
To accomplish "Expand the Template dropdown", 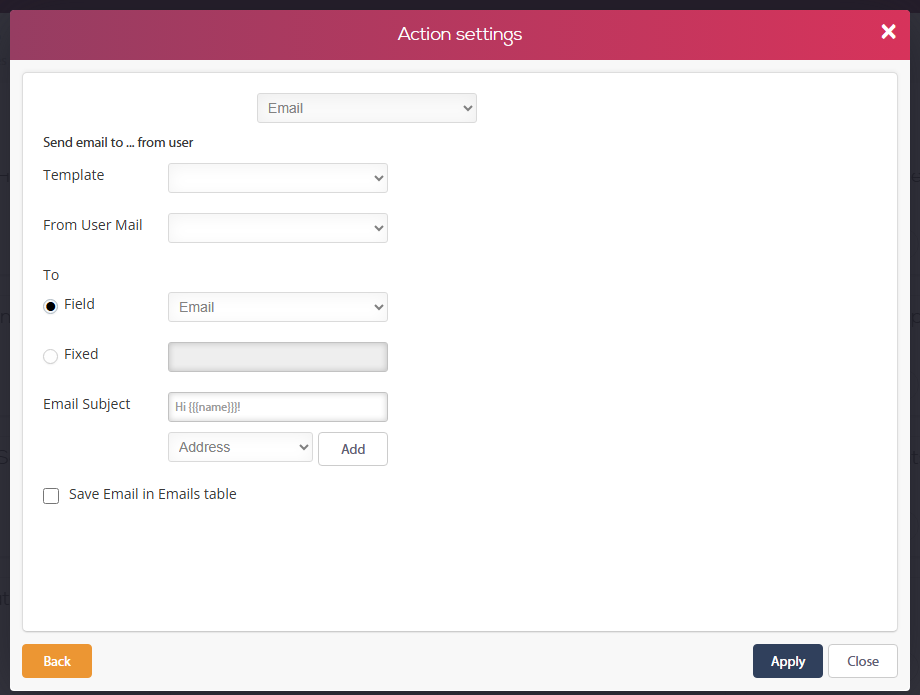I will pos(278,178).
